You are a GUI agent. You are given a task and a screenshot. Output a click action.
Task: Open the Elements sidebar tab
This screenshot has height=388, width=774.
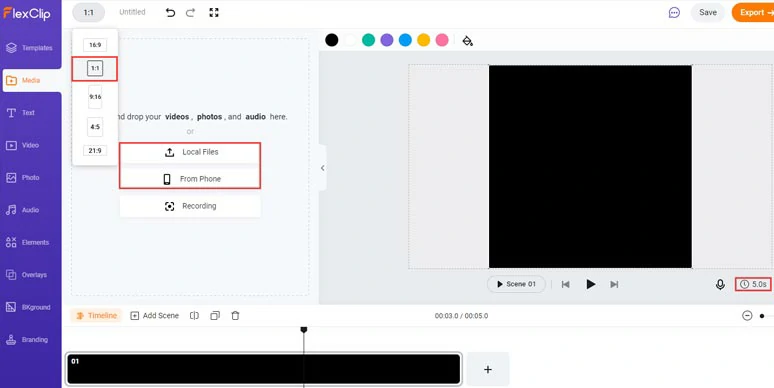click(31, 242)
